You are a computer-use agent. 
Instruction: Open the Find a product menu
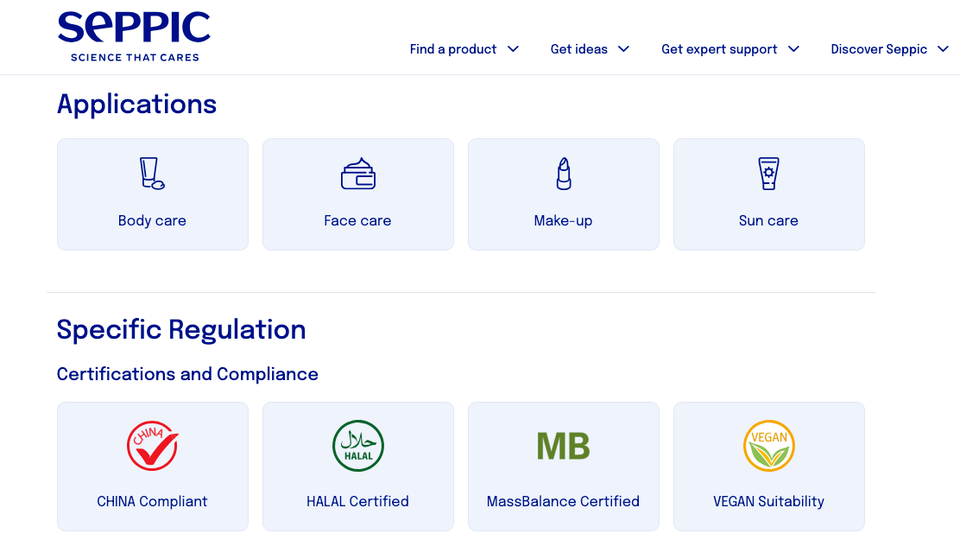453,49
